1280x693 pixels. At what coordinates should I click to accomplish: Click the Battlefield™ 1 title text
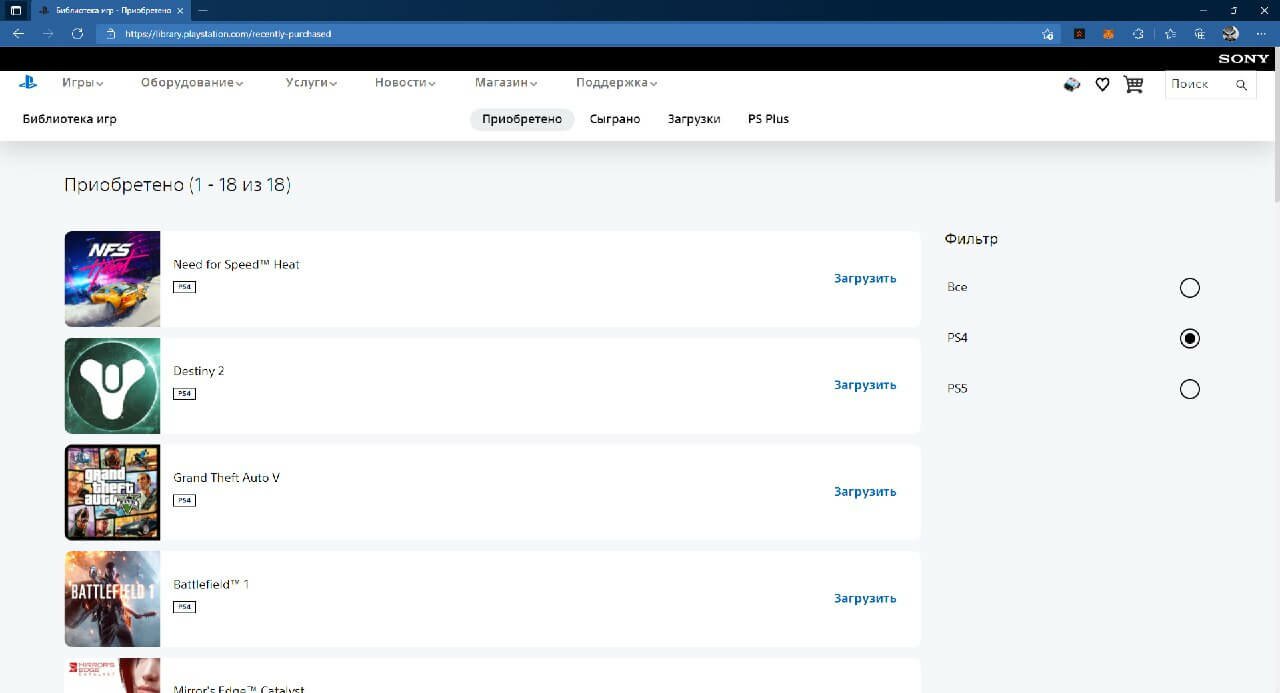(211, 584)
